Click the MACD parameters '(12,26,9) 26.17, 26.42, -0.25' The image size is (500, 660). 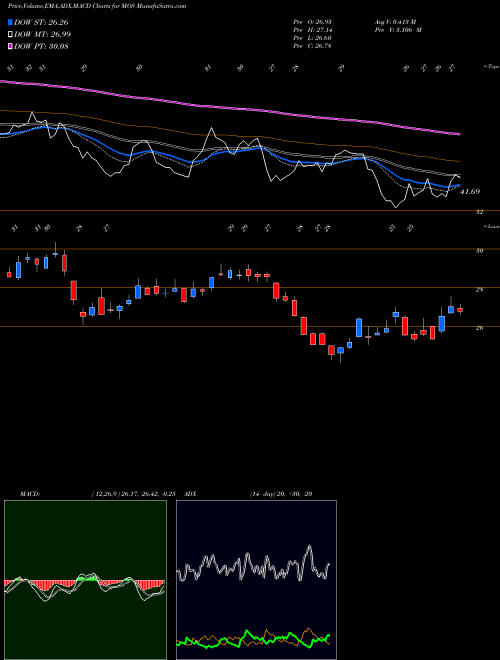[x=133, y=494]
